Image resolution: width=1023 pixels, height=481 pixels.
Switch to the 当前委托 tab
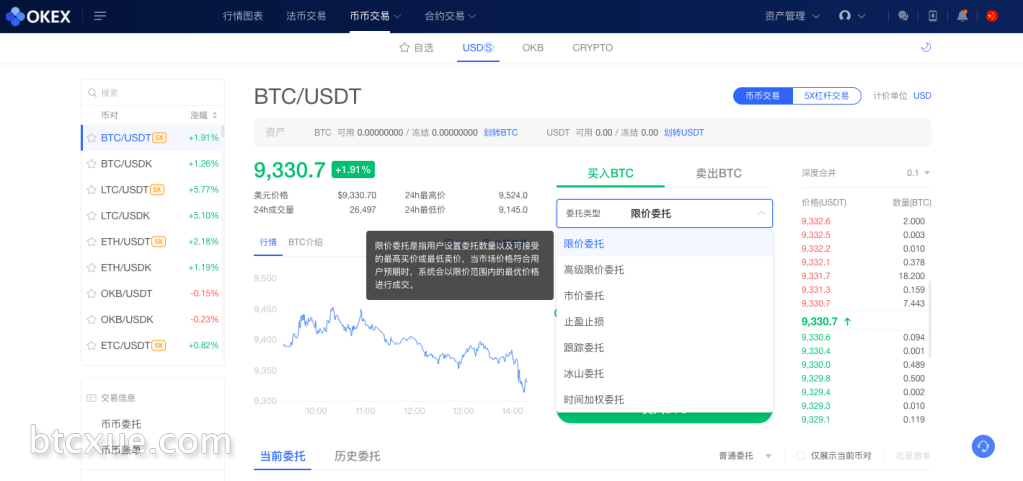coord(282,456)
